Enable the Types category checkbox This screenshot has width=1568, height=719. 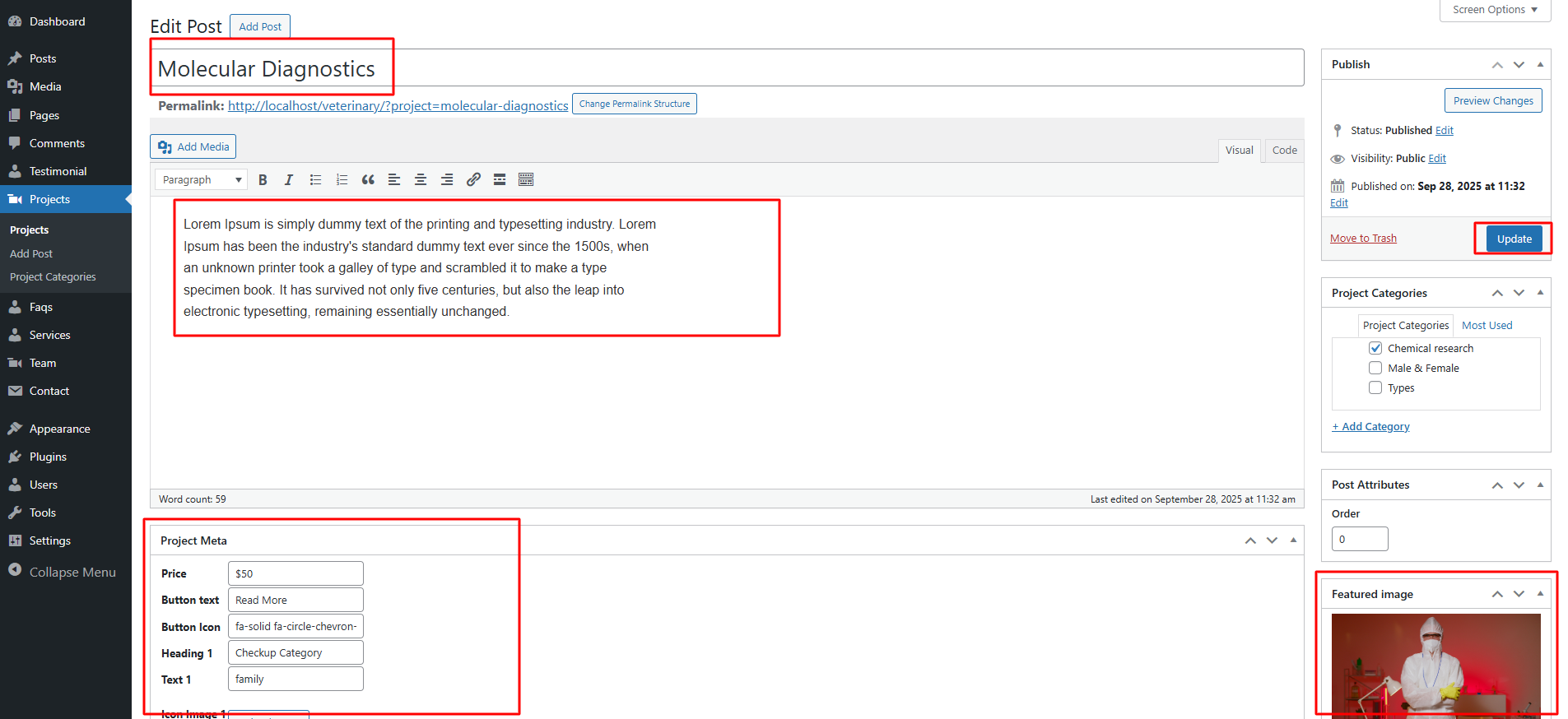pos(1375,387)
